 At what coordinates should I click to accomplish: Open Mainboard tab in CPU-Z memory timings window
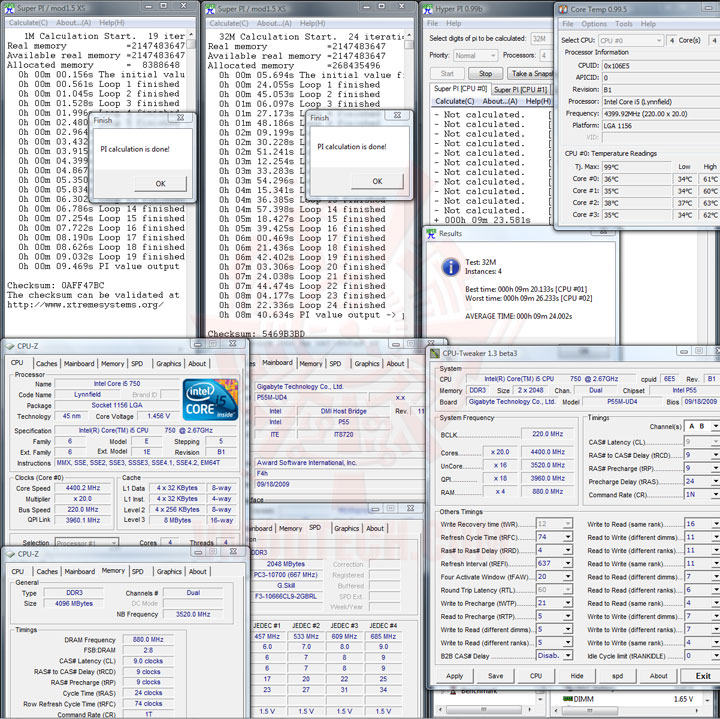[x=79, y=572]
